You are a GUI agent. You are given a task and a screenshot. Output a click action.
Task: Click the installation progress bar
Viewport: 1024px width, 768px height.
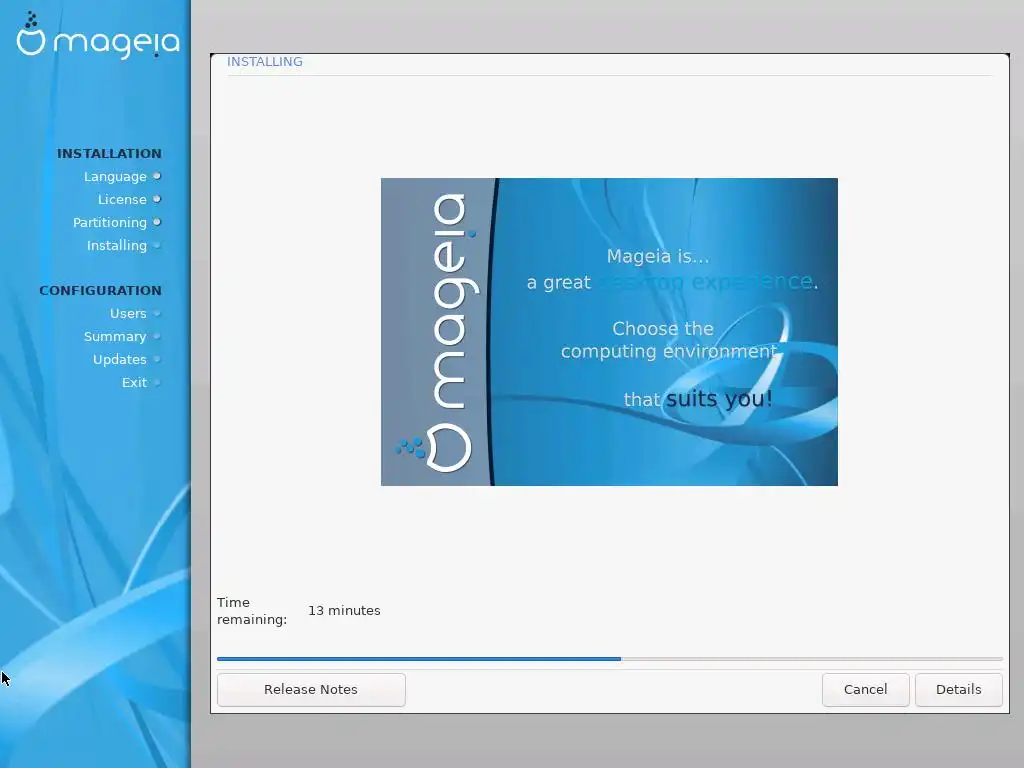[x=609, y=659]
